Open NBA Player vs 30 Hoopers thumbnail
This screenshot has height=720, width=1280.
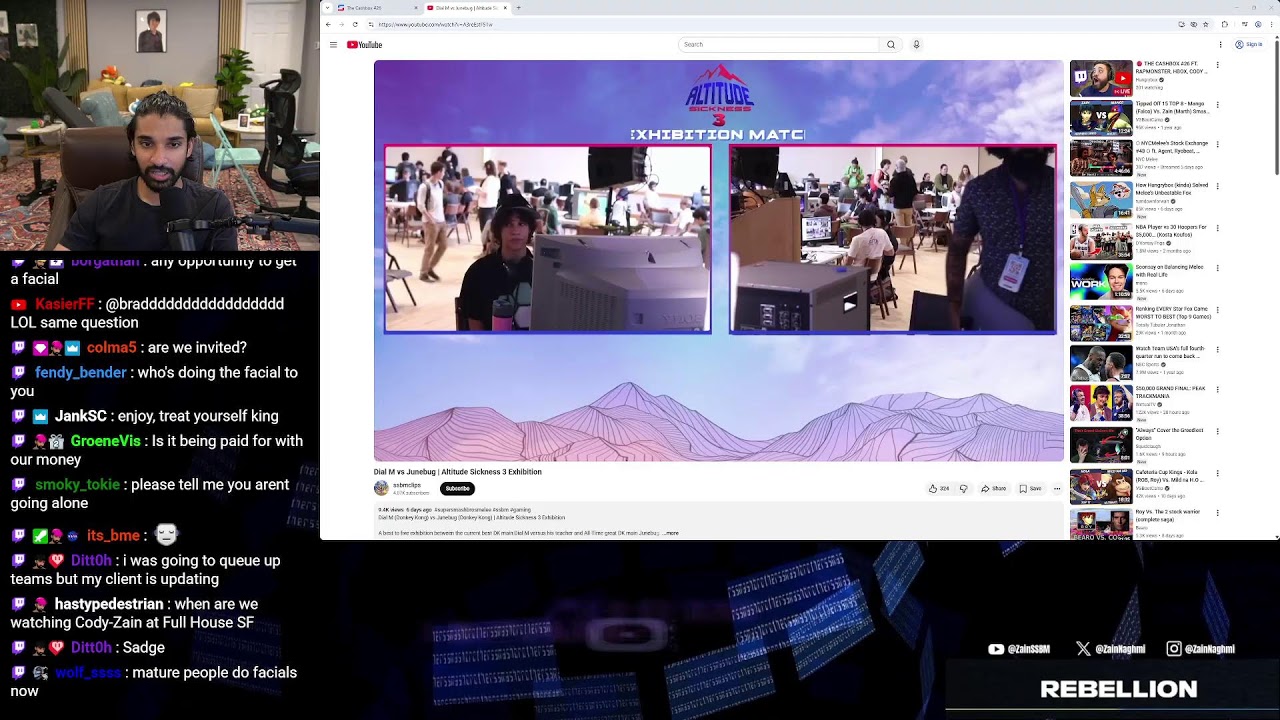[1101, 241]
